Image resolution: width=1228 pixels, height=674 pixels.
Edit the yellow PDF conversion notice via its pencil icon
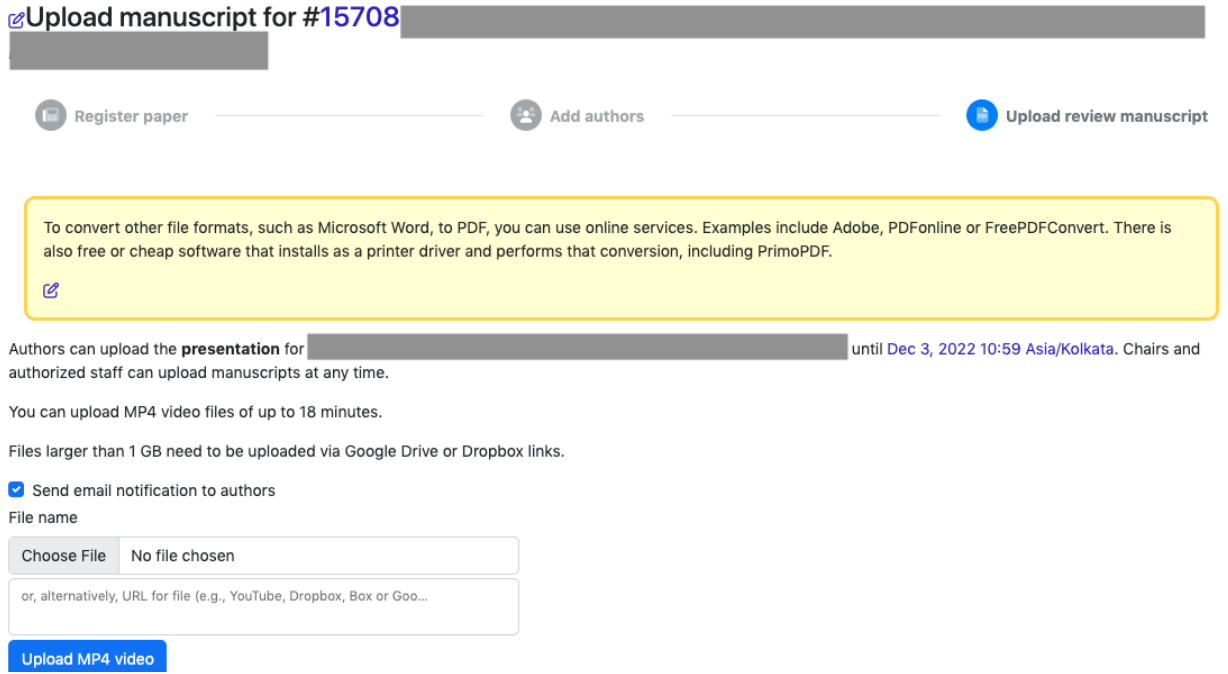coord(51,291)
